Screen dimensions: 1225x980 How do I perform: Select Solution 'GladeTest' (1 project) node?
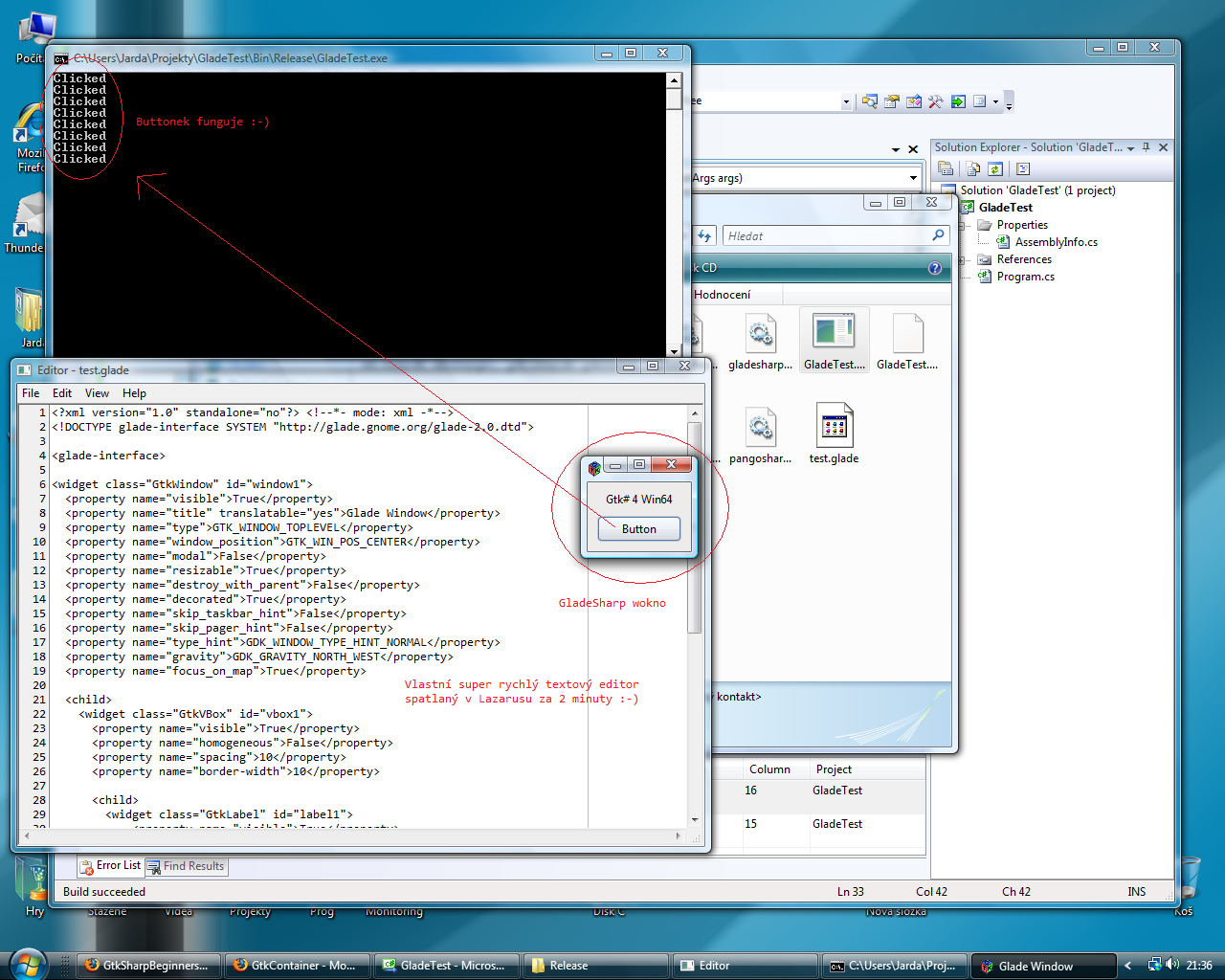coord(1037,190)
